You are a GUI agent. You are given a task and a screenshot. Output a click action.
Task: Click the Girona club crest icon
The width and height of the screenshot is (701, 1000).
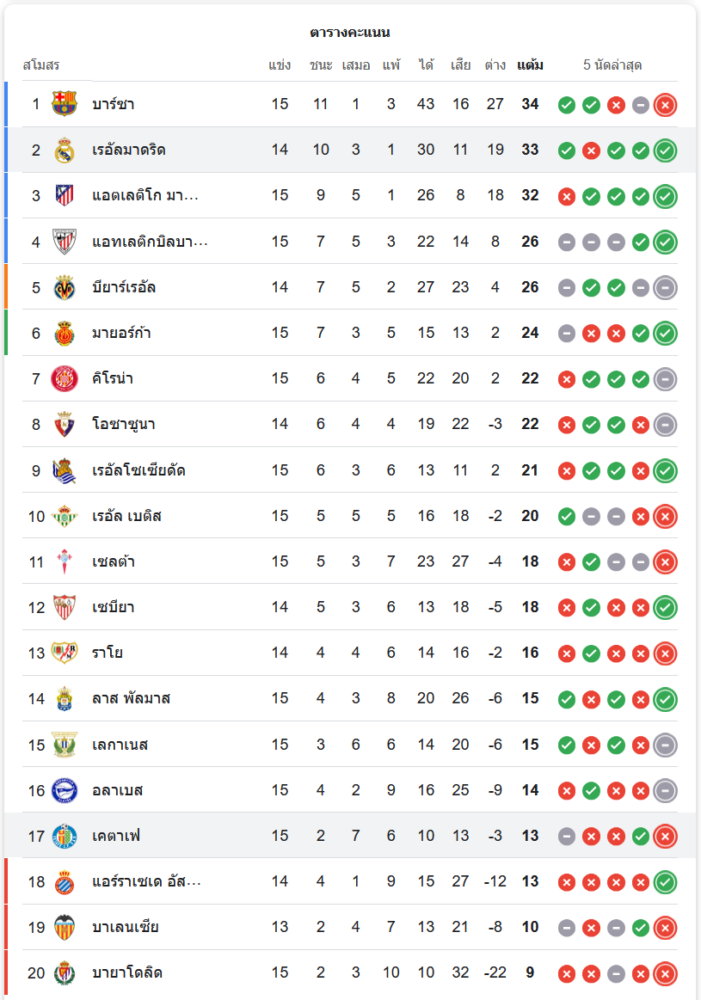[x=64, y=379]
